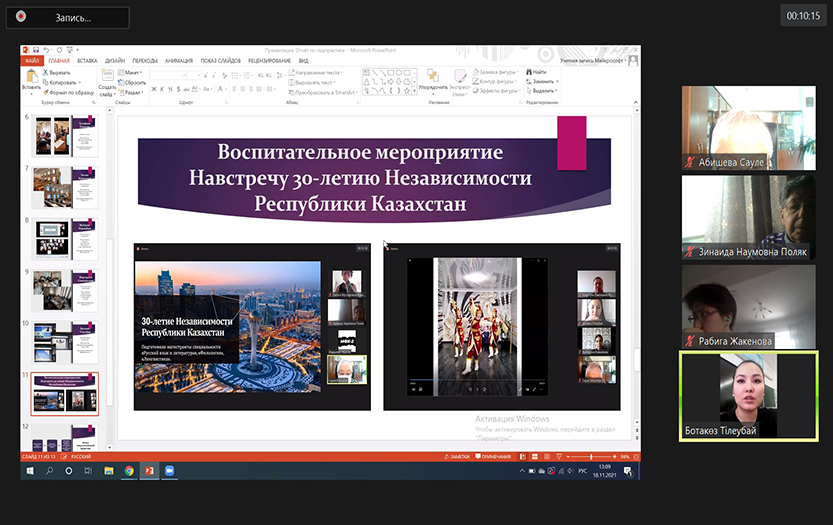The image size is (833, 525).
Task: Click the Format Painter (Формат по образцу)
Action: 67,91
